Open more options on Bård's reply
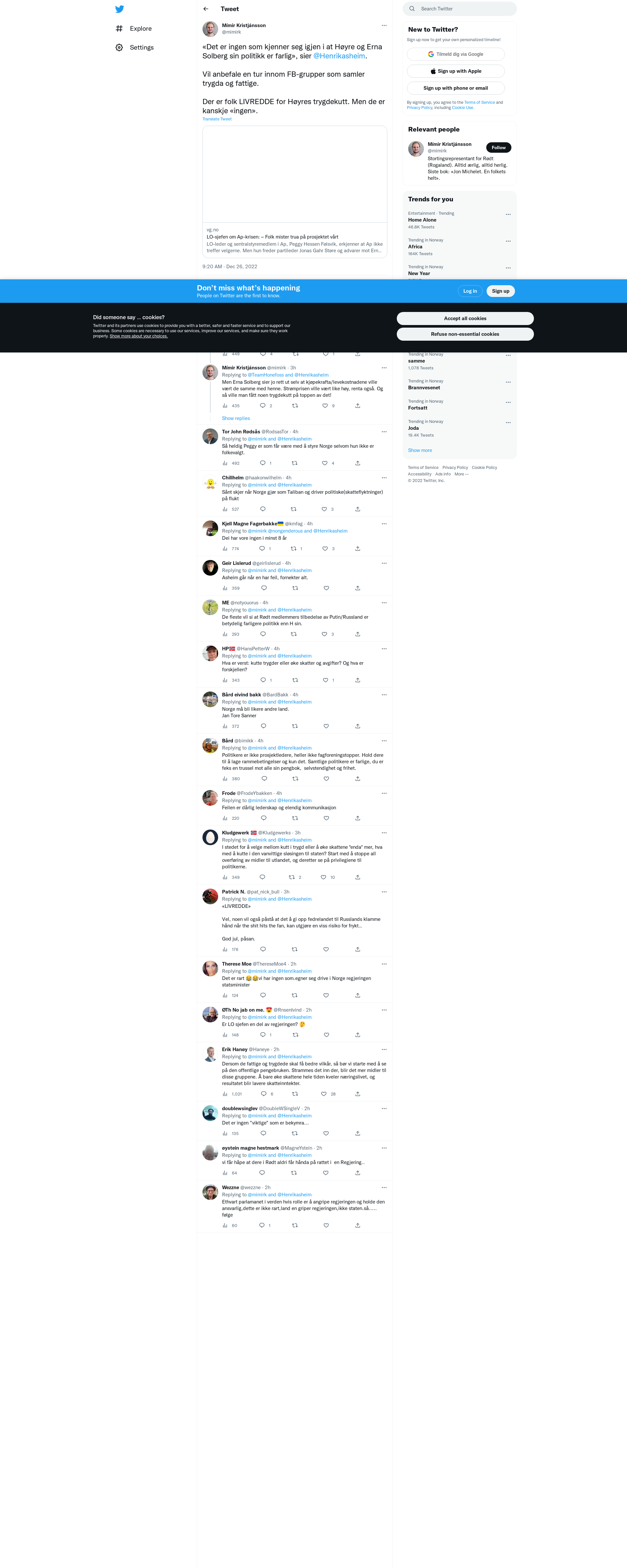627x1568 pixels. pos(384,741)
